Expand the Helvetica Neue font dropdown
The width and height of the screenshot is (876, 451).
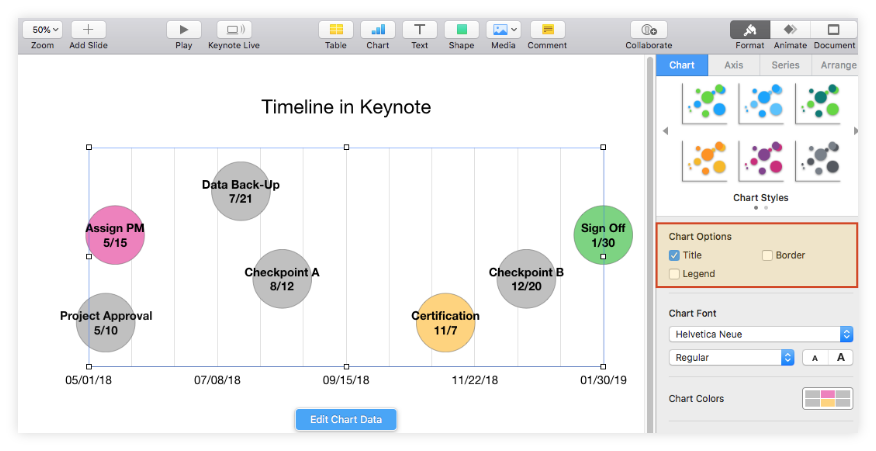tap(761, 334)
